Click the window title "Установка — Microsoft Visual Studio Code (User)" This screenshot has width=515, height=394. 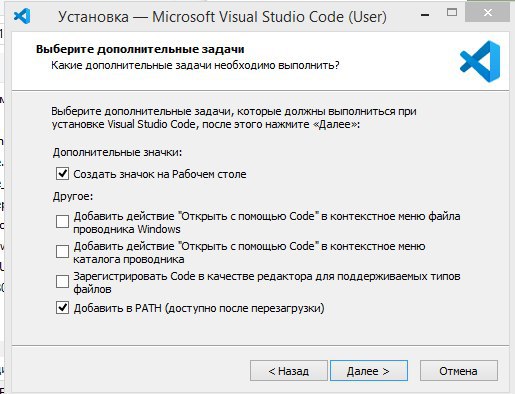point(222,17)
